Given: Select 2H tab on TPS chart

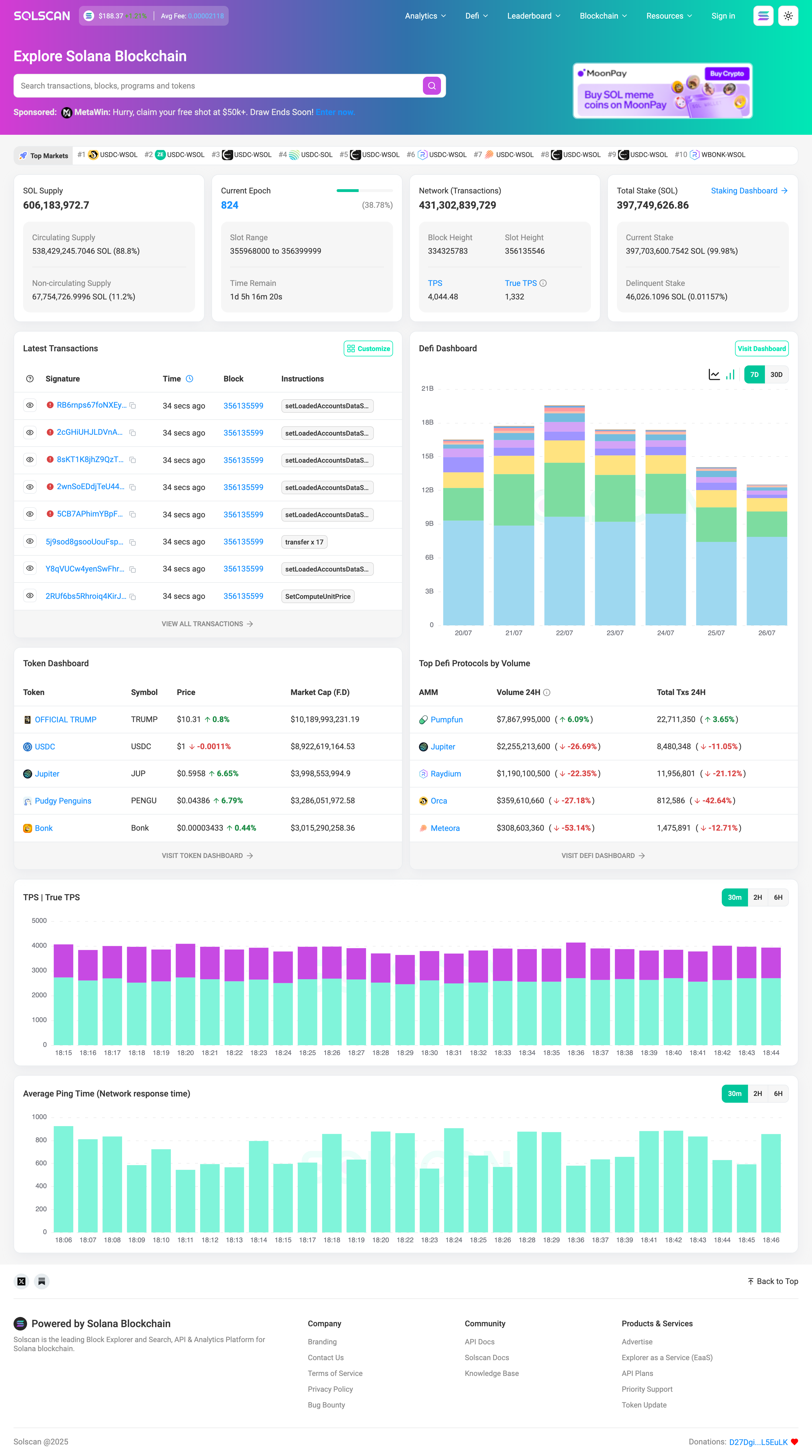Looking at the screenshot, I should coord(757,897).
